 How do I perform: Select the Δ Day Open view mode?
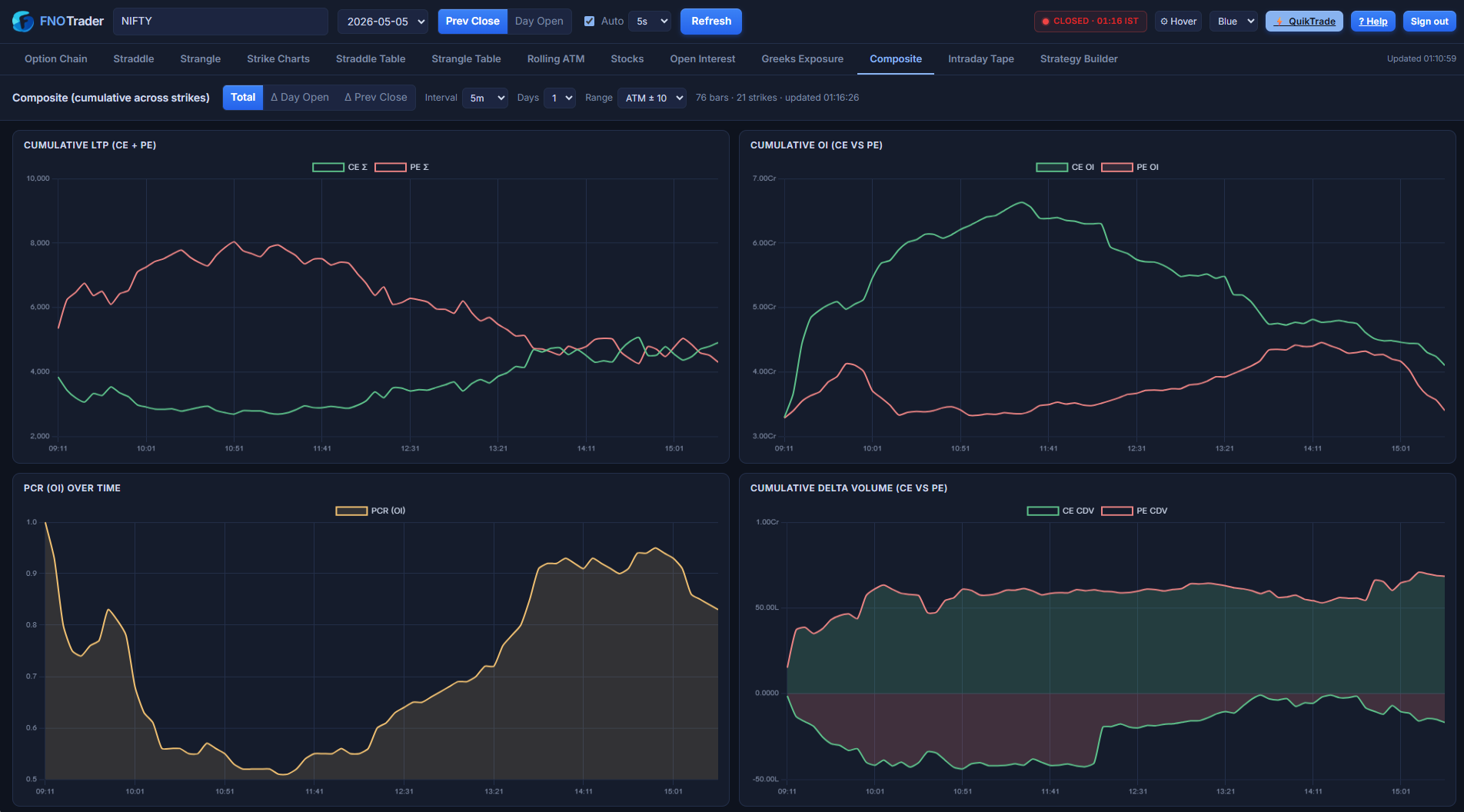[300, 98]
